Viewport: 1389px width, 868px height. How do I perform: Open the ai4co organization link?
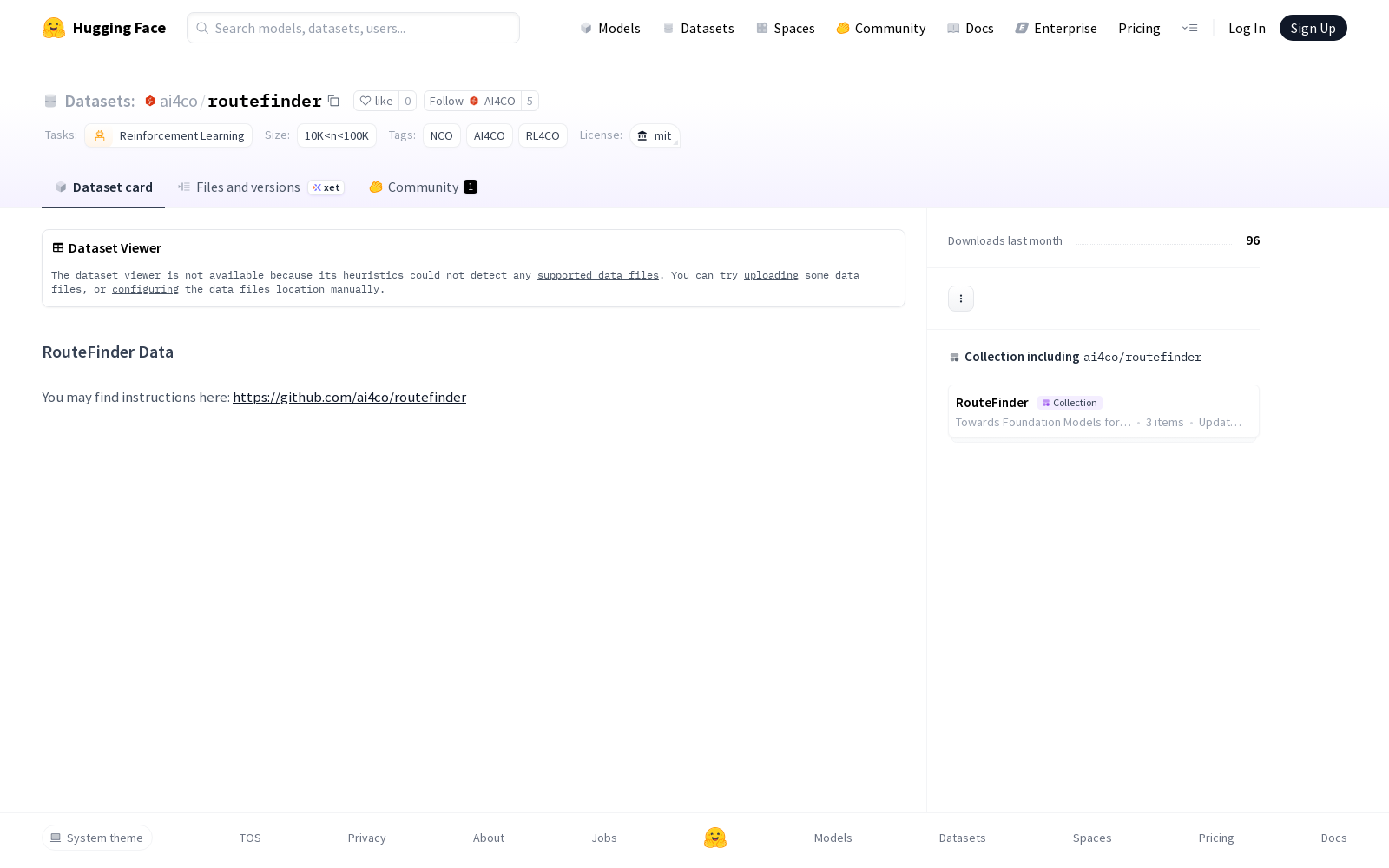click(x=179, y=101)
